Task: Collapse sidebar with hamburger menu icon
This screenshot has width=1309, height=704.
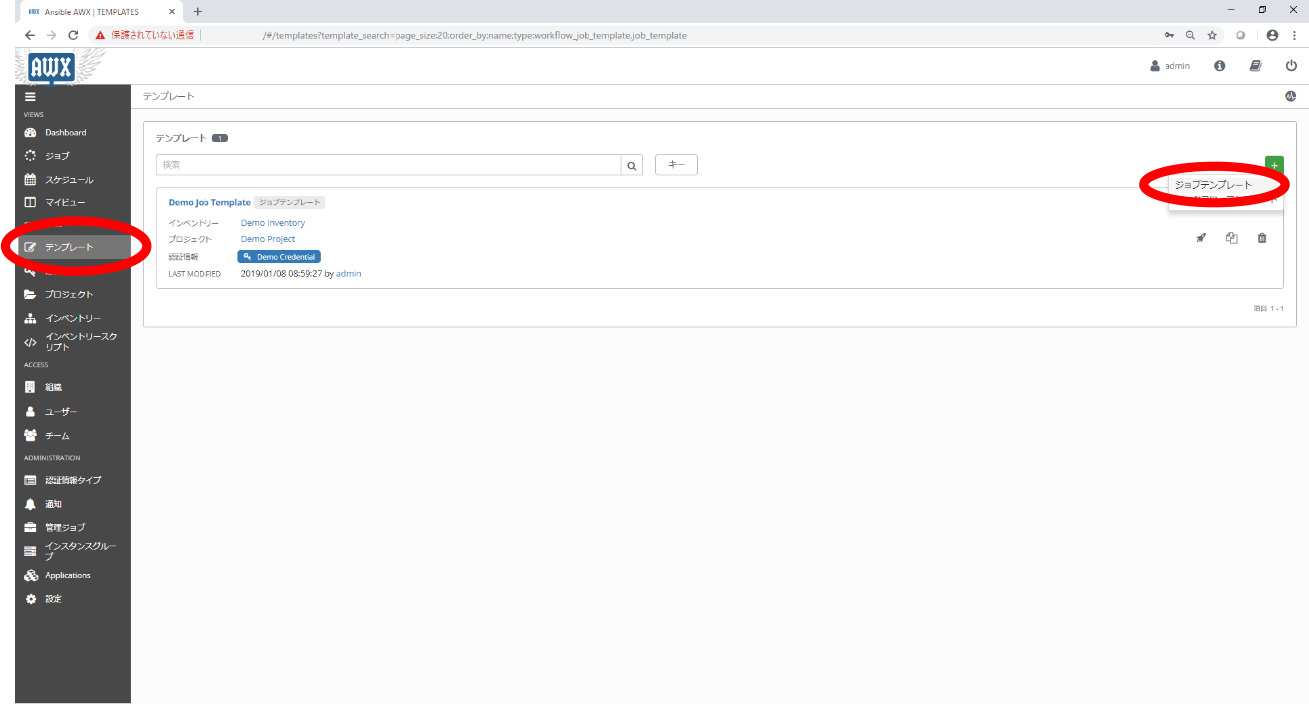Action: click(30, 97)
